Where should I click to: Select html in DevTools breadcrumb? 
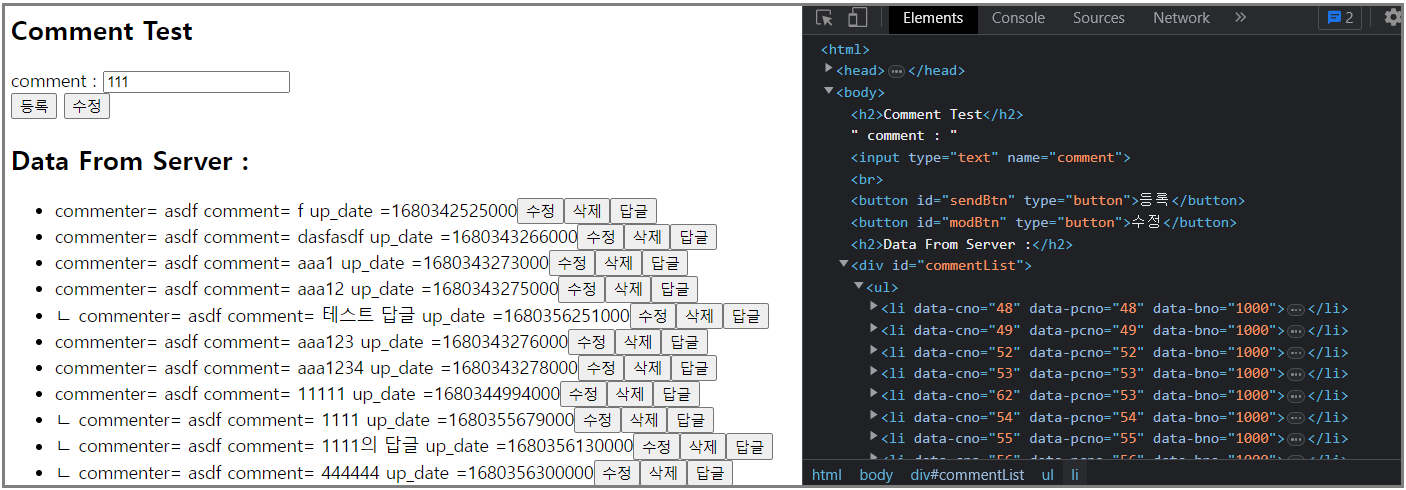pyautogui.click(x=827, y=475)
